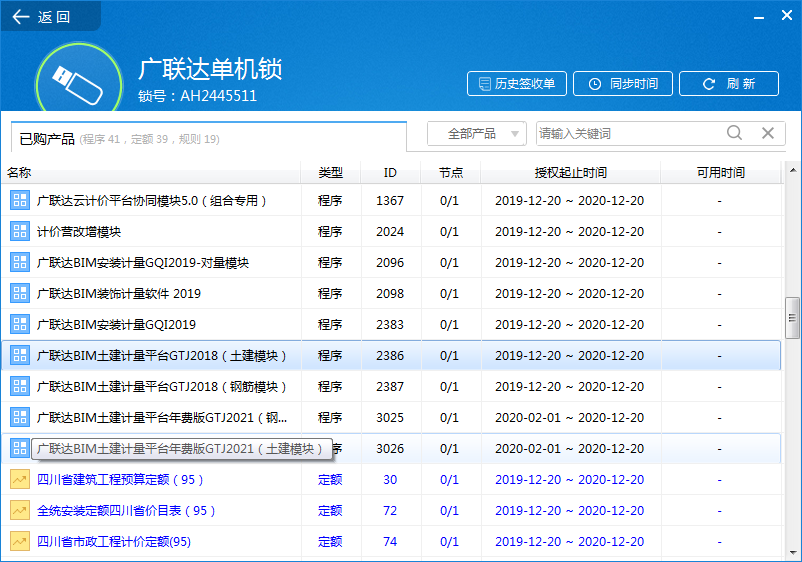Click ID cell 2098
Image resolution: width=802 pixels, height=562 pixels.
point(390,294)
